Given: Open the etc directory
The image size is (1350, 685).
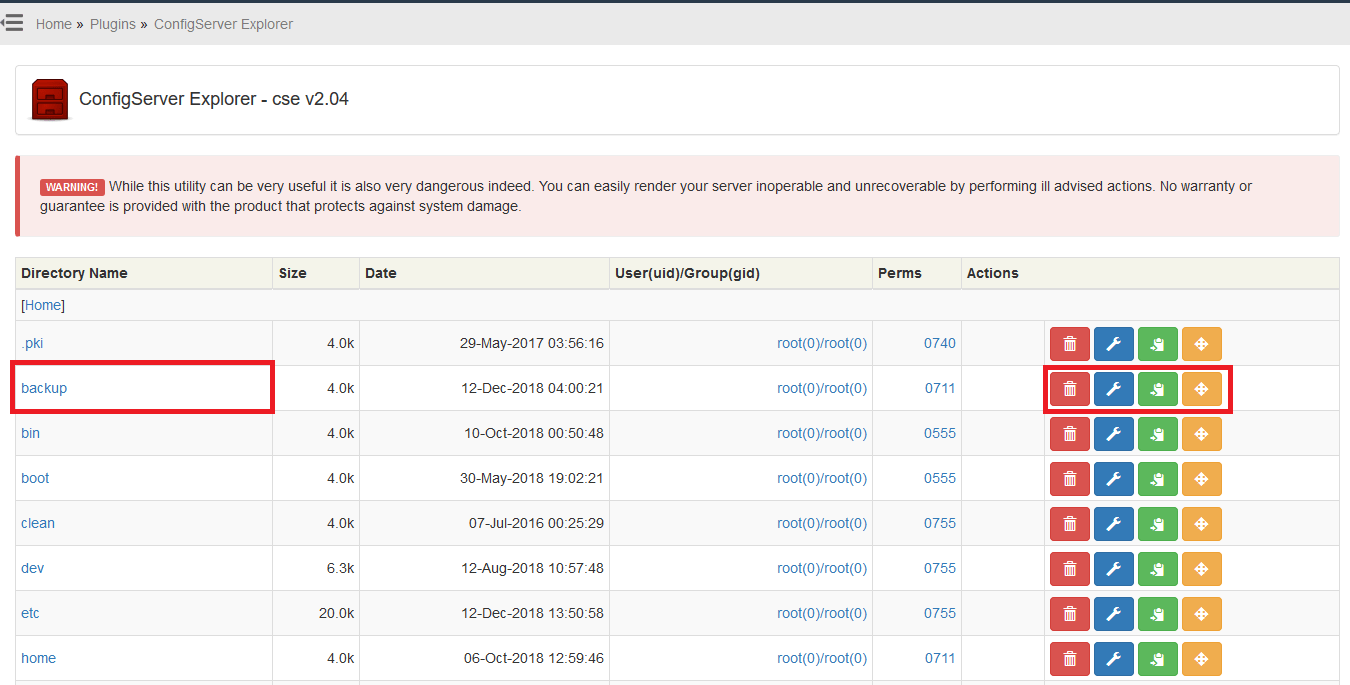Looking at the screenshot, I should pyautogui.click(x=30, y=613).
